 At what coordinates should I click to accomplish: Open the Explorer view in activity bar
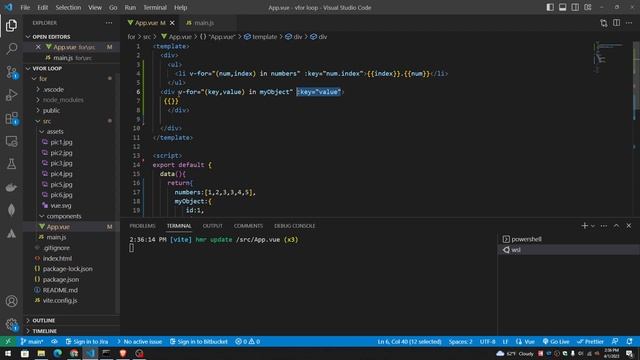[x=11, y=25]
